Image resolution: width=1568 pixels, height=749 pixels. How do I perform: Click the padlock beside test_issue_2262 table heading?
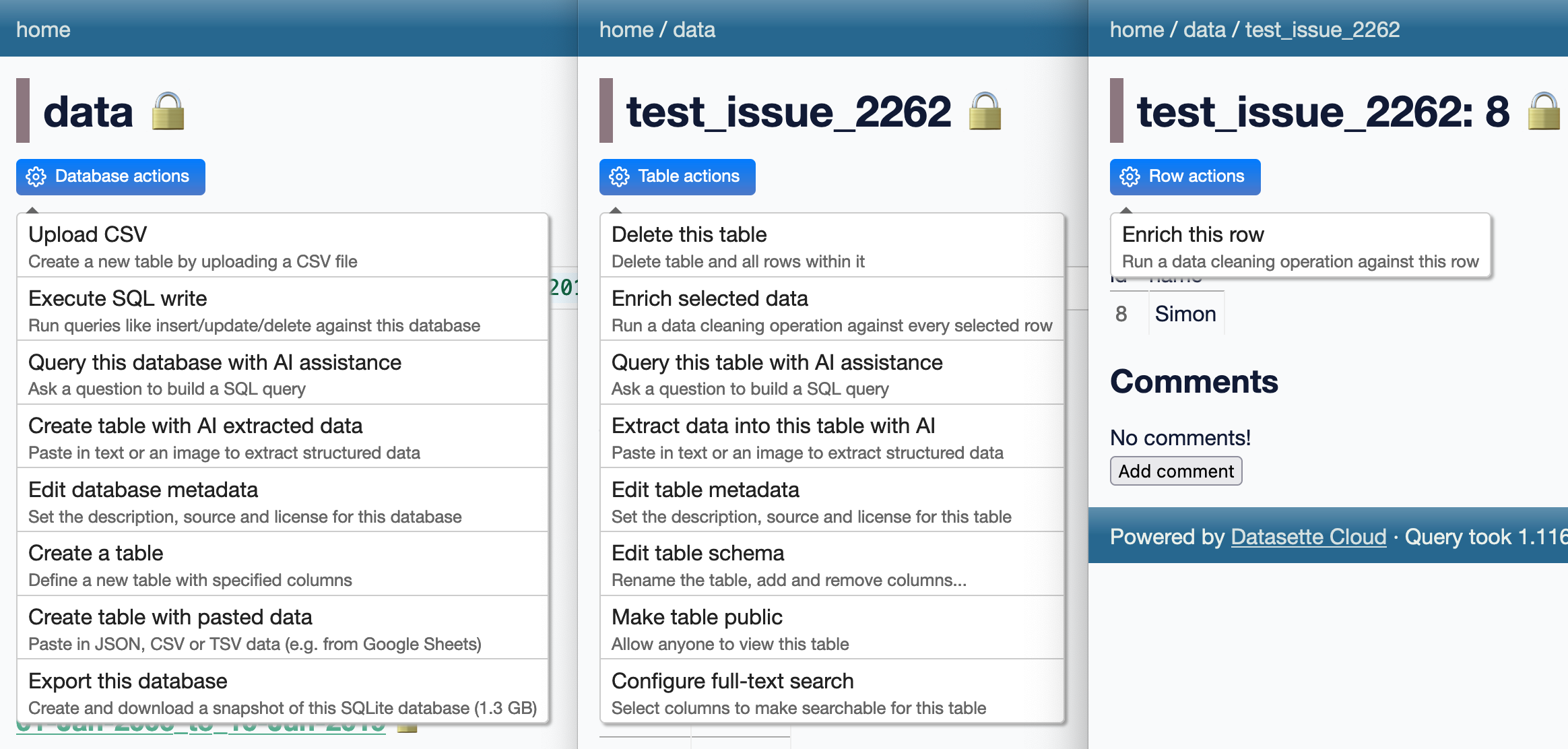(985, 112)
